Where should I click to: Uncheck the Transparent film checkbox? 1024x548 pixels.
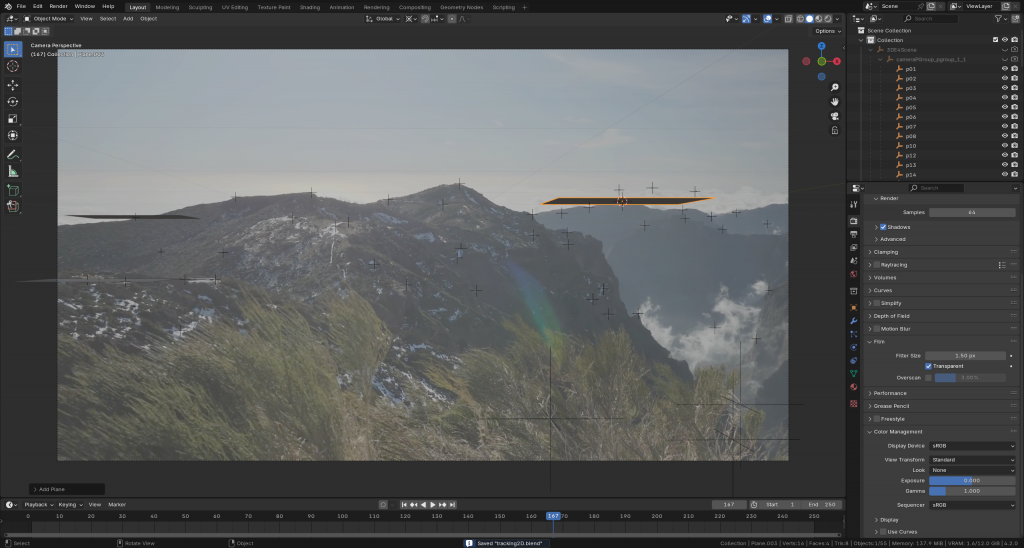(x=928, y=366)
